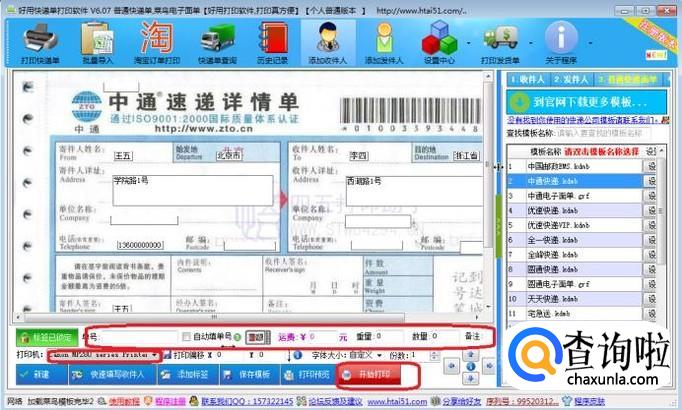Open 淘宝订单打印 Taobao order printing
The width and height of the screenshot is (682, 410).
pyautogui.click(x=157, y=43)
